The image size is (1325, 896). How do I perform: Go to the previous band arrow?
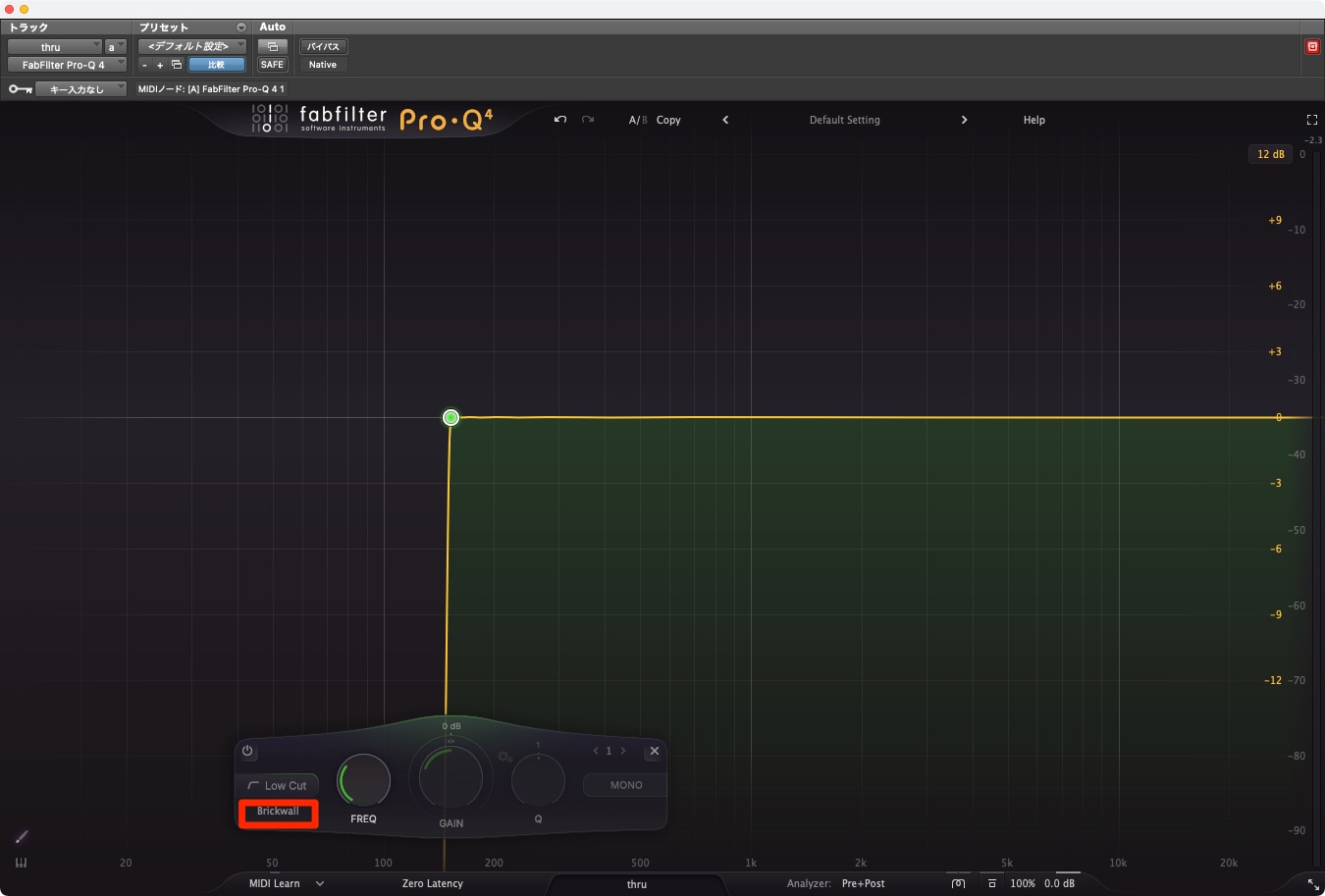[596, 751]
